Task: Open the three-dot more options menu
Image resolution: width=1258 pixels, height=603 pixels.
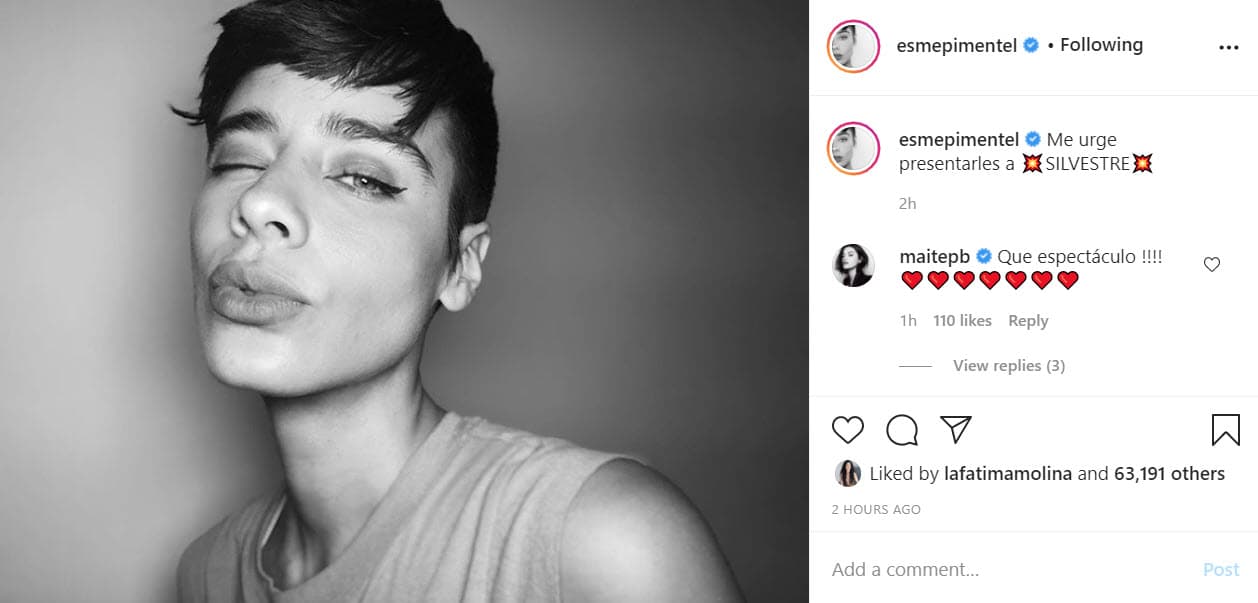Action: 1228,47
